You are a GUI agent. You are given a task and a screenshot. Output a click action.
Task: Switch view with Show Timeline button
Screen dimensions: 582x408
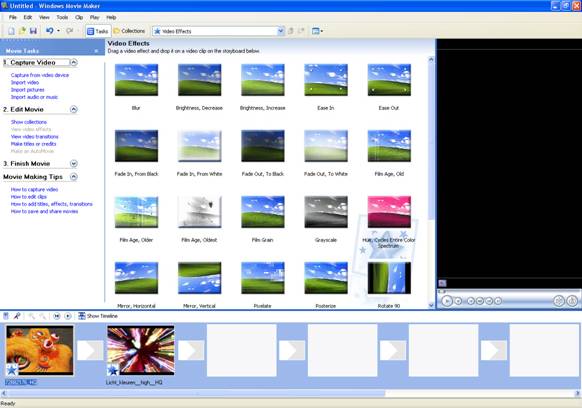98,316
